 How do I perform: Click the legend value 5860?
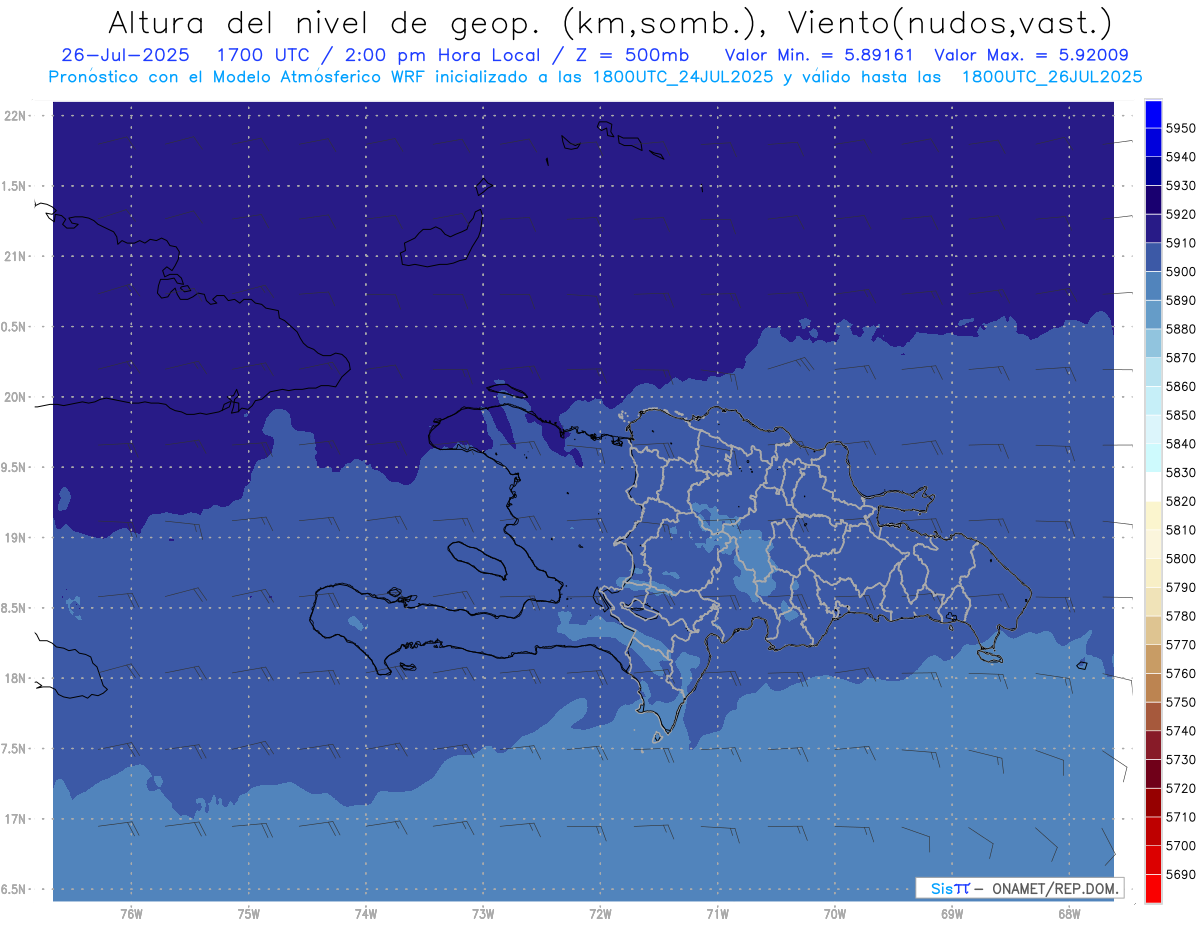1180,386
